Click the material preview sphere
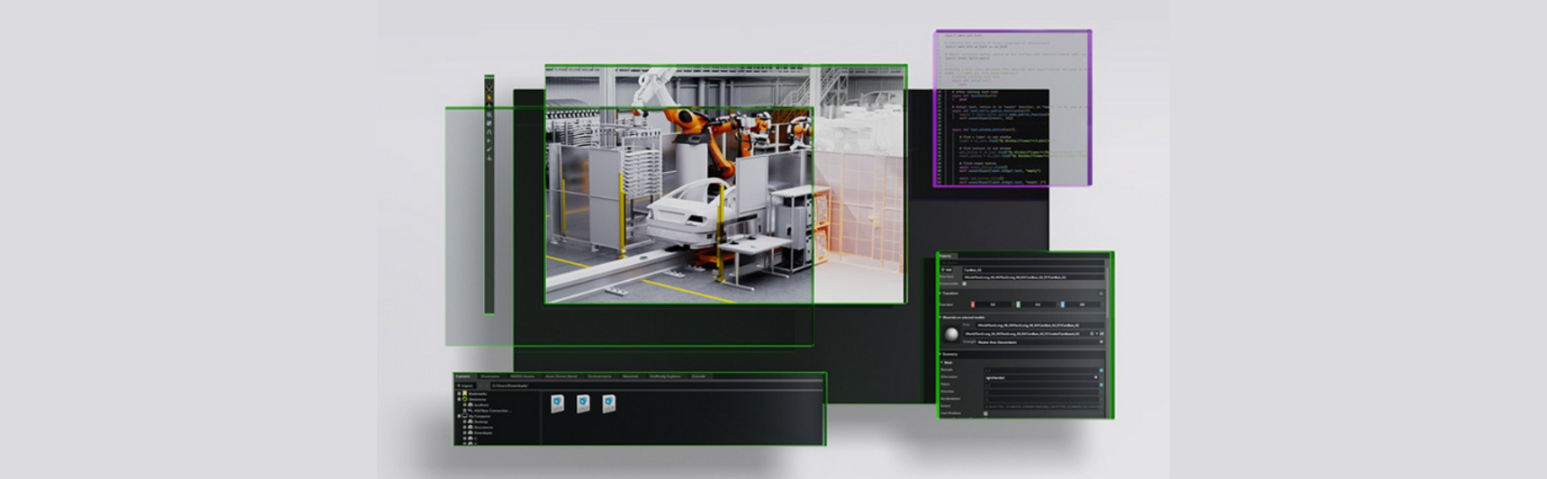The height and width of the screenshot is (479, 1547). coord(951,333)
